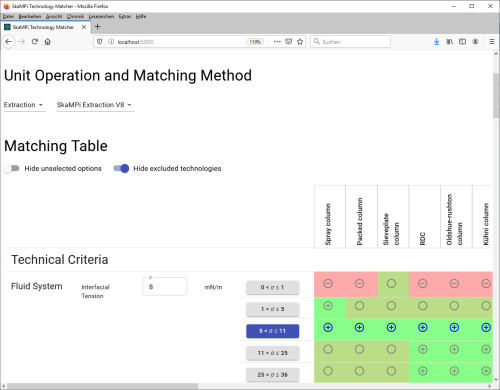The image size is (500, 390).
Task: Reload the current page
Action: click(35, 42)
